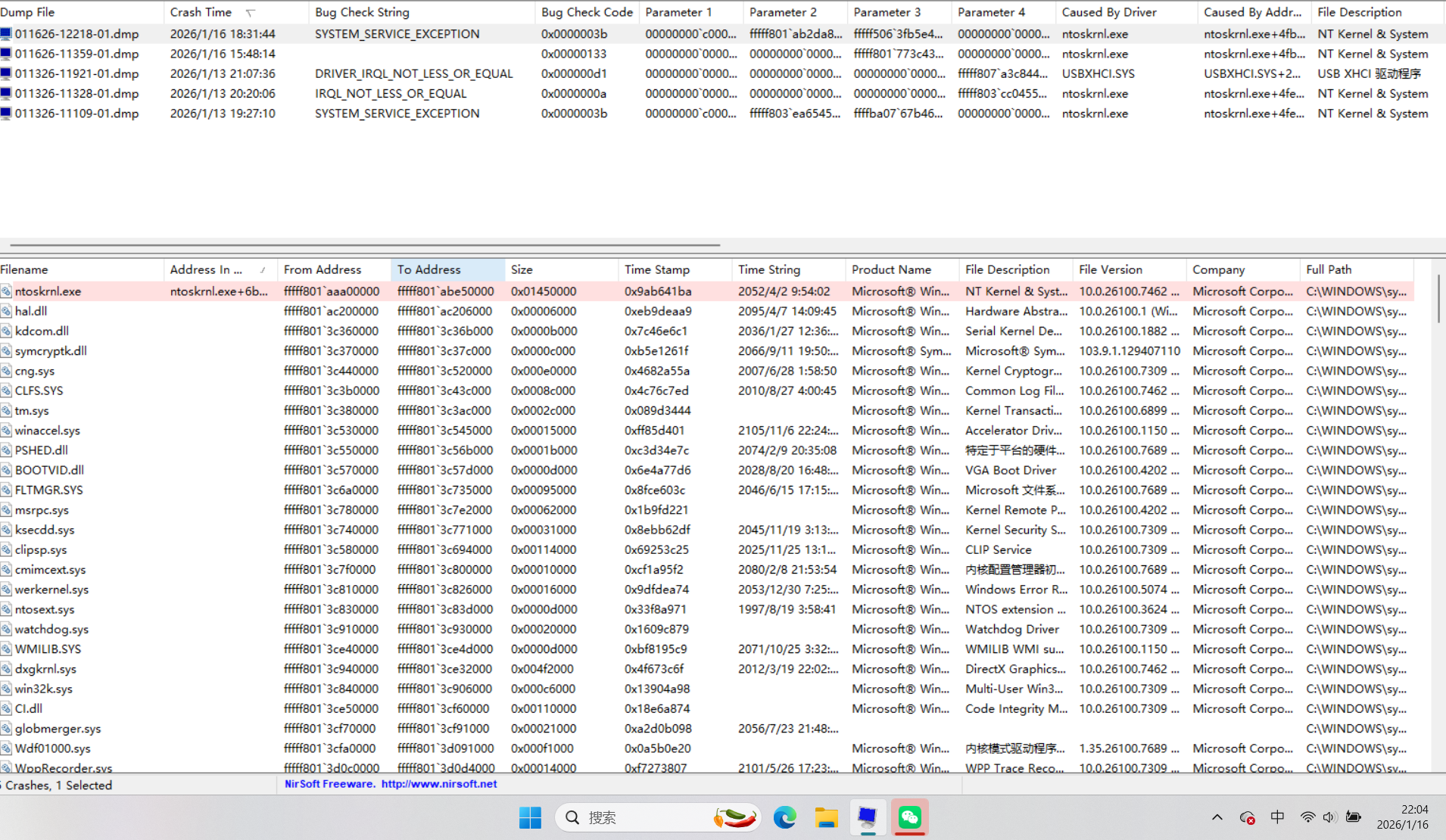Sort drivers by Filename column header
The width and height of the screenshot is (1446, 840).
point(82,269)
